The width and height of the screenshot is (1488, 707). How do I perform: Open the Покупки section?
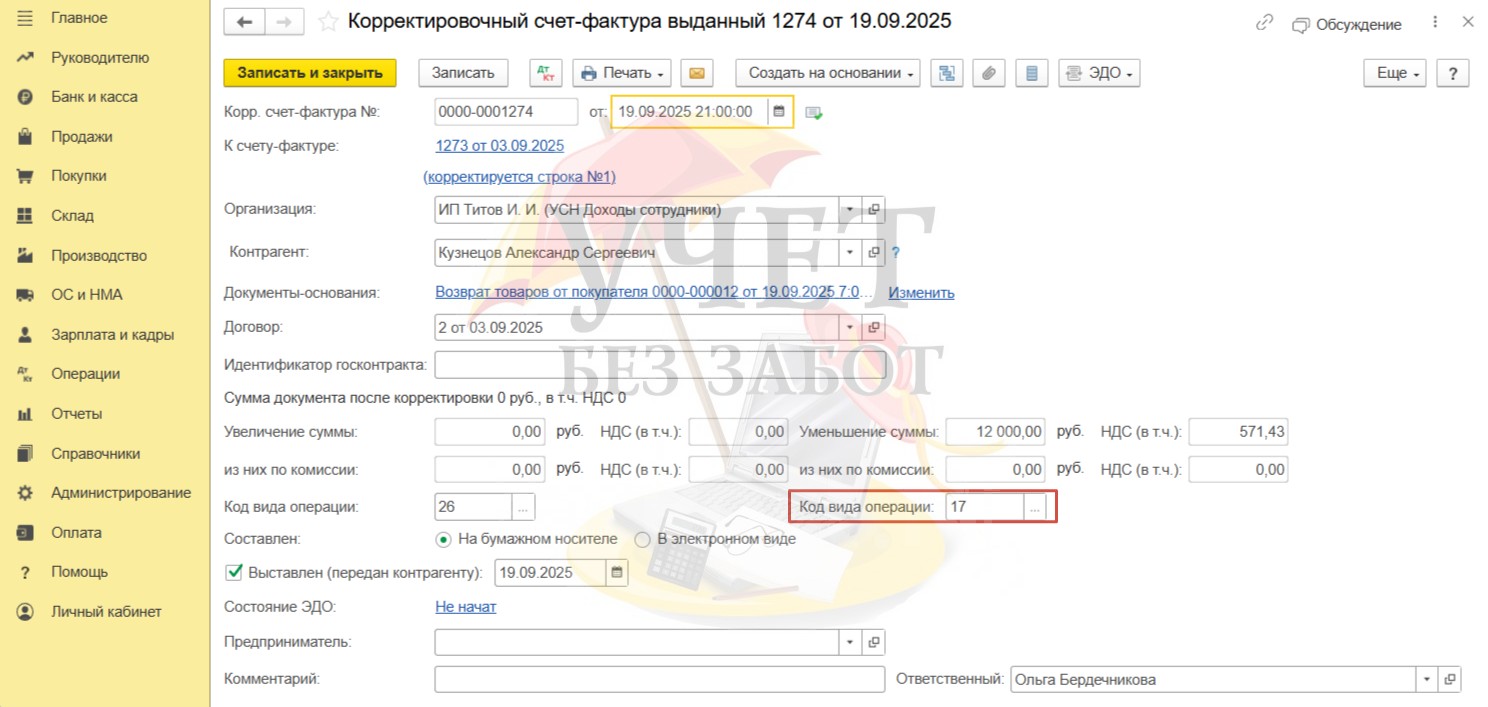[x=79, y=176]
